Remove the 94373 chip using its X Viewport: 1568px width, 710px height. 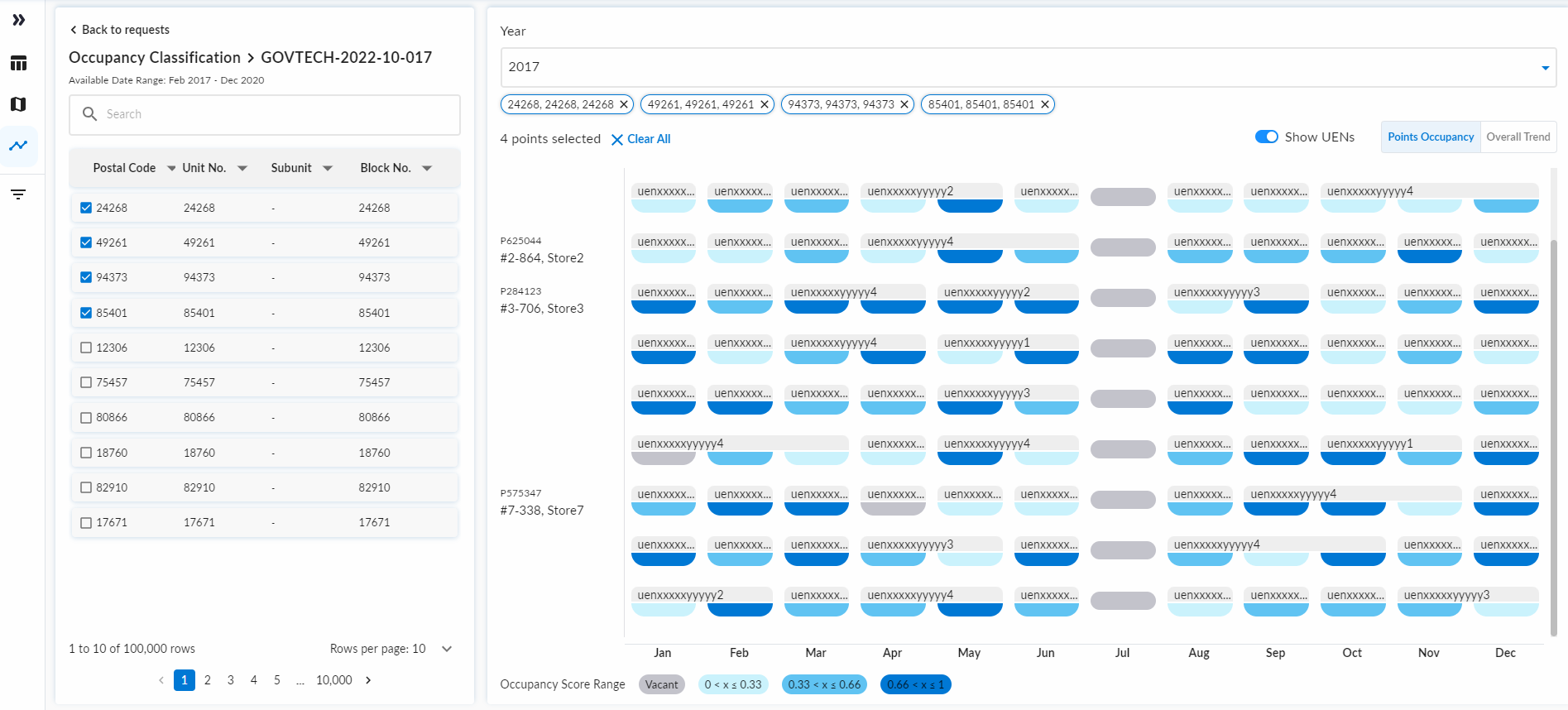904,104
